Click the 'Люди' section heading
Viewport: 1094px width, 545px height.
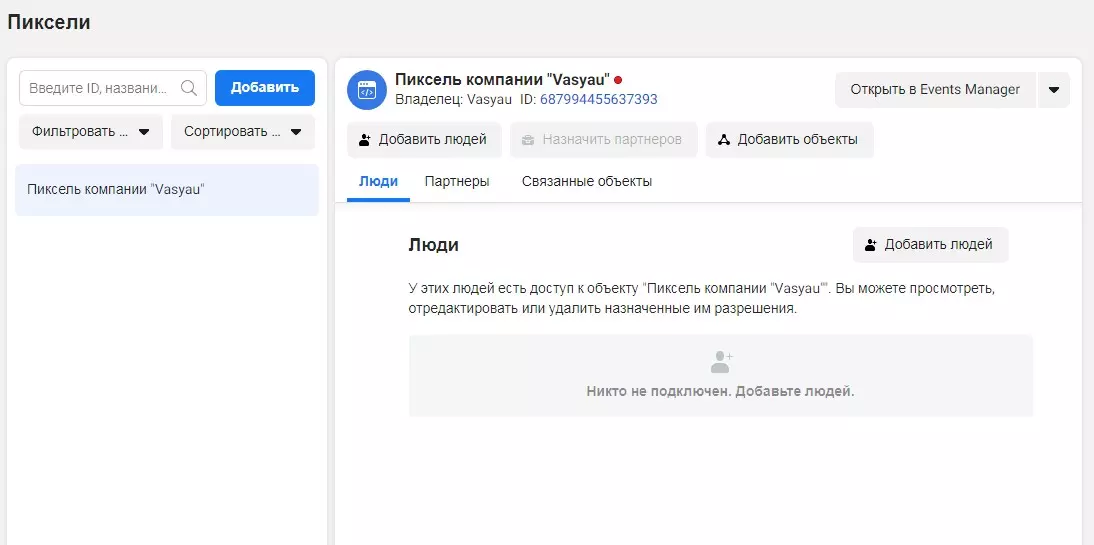pos(433,245)
